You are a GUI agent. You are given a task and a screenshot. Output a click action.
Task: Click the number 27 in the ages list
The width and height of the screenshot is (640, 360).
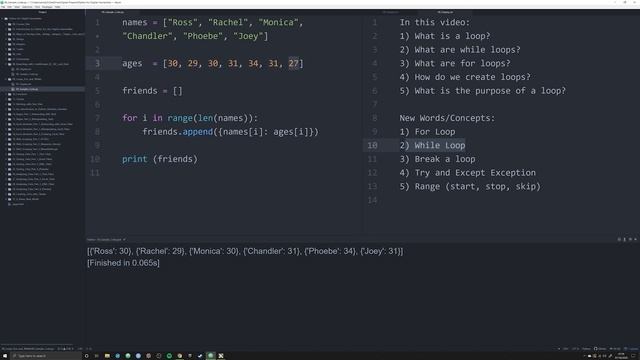click(293, 63)
